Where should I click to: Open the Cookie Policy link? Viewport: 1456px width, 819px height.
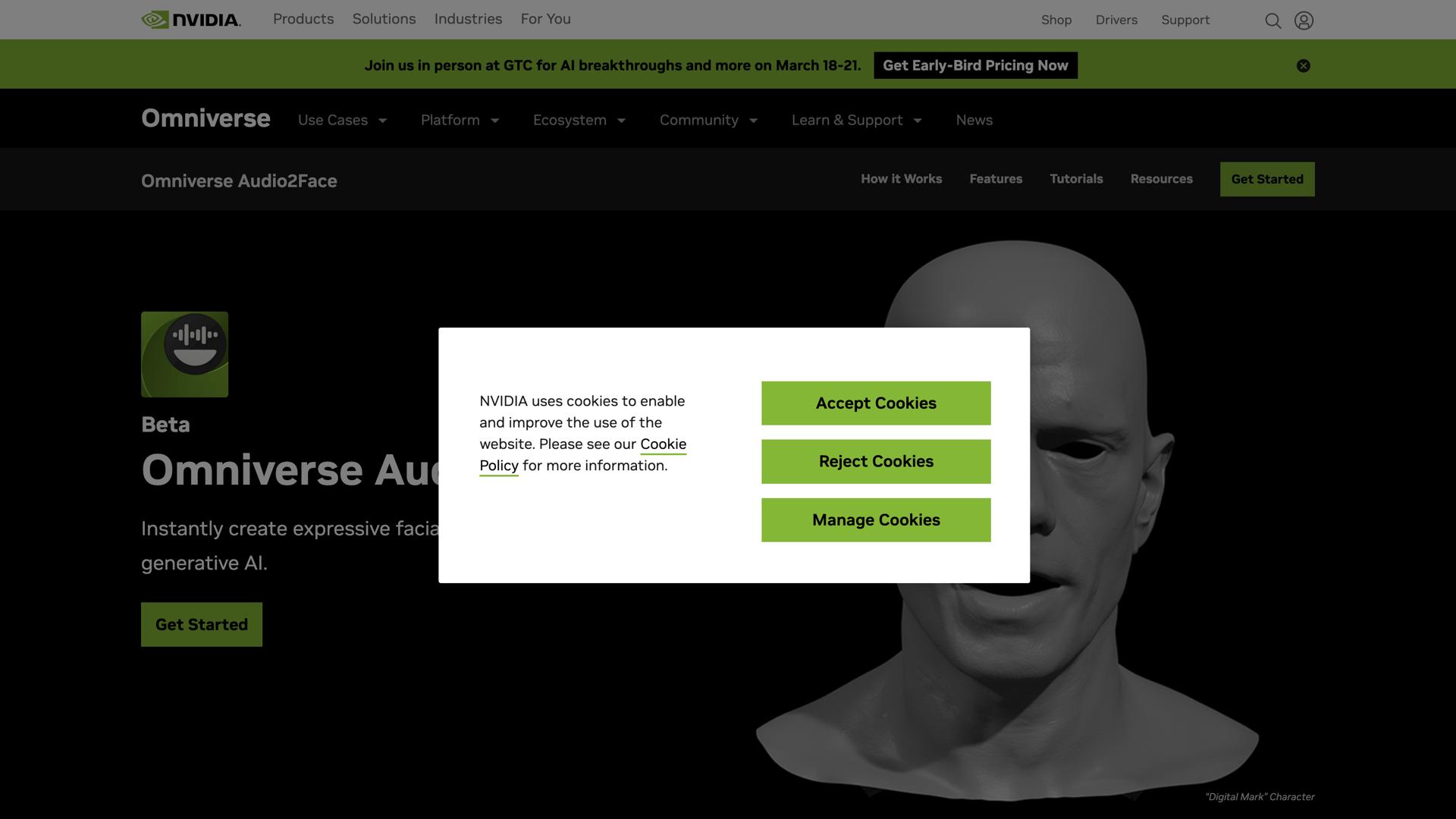663,444
